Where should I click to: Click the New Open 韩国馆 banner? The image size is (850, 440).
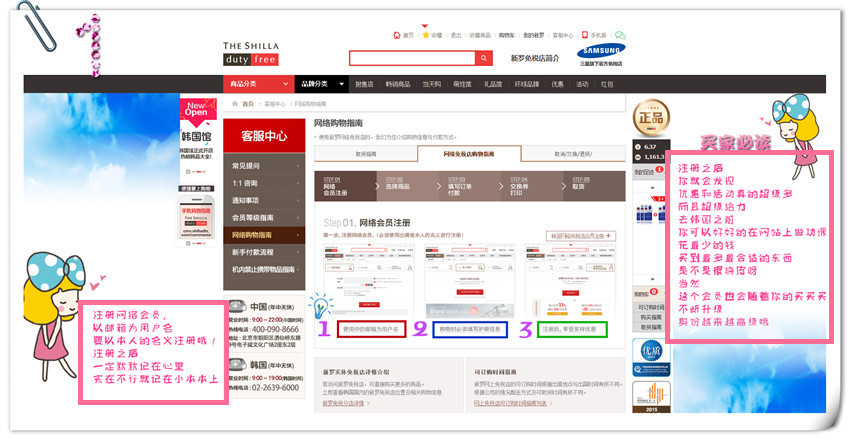tap(197, 135)
